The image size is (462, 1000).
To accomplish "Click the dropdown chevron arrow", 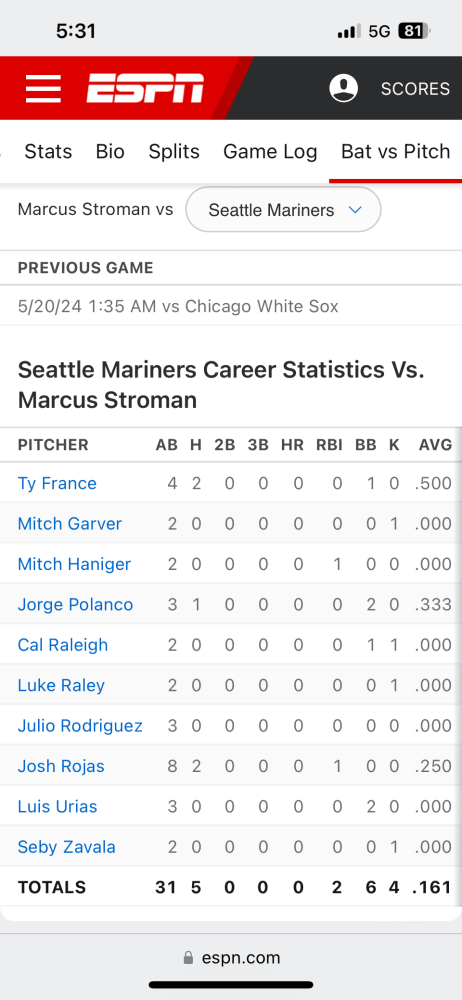I will coord(355,210).
